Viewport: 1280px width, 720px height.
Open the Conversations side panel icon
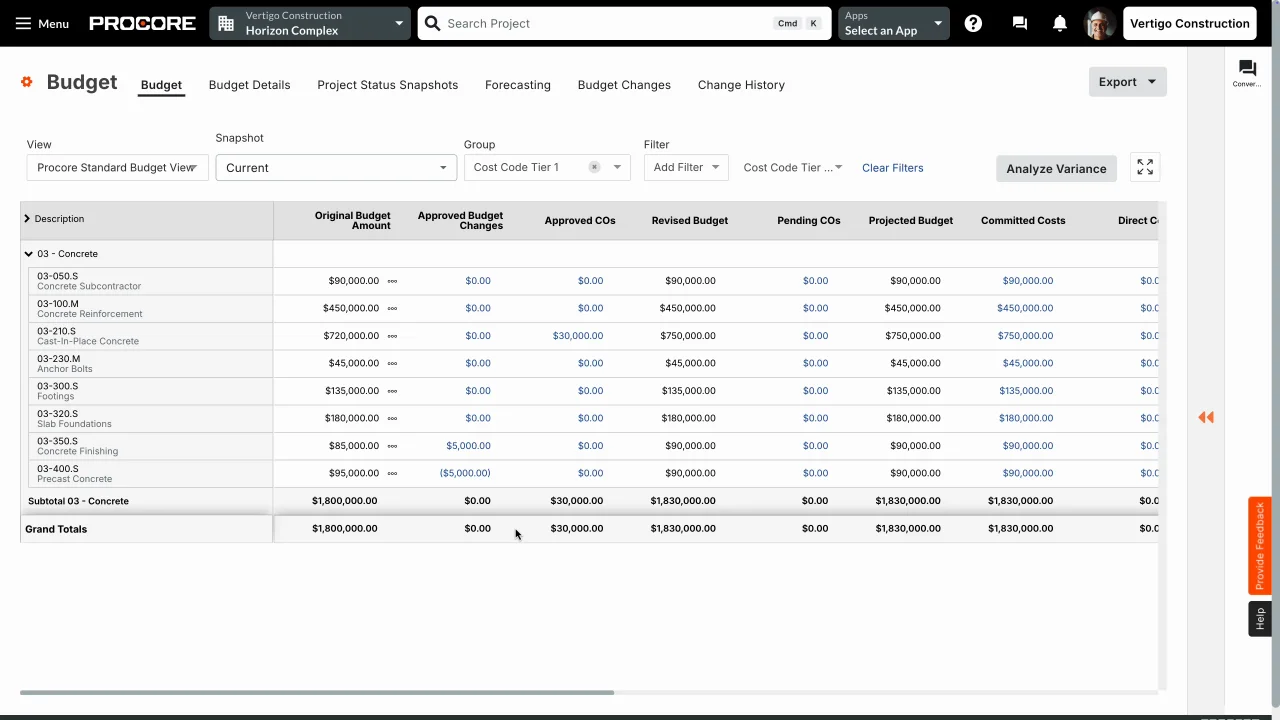tap(1246, 72)
